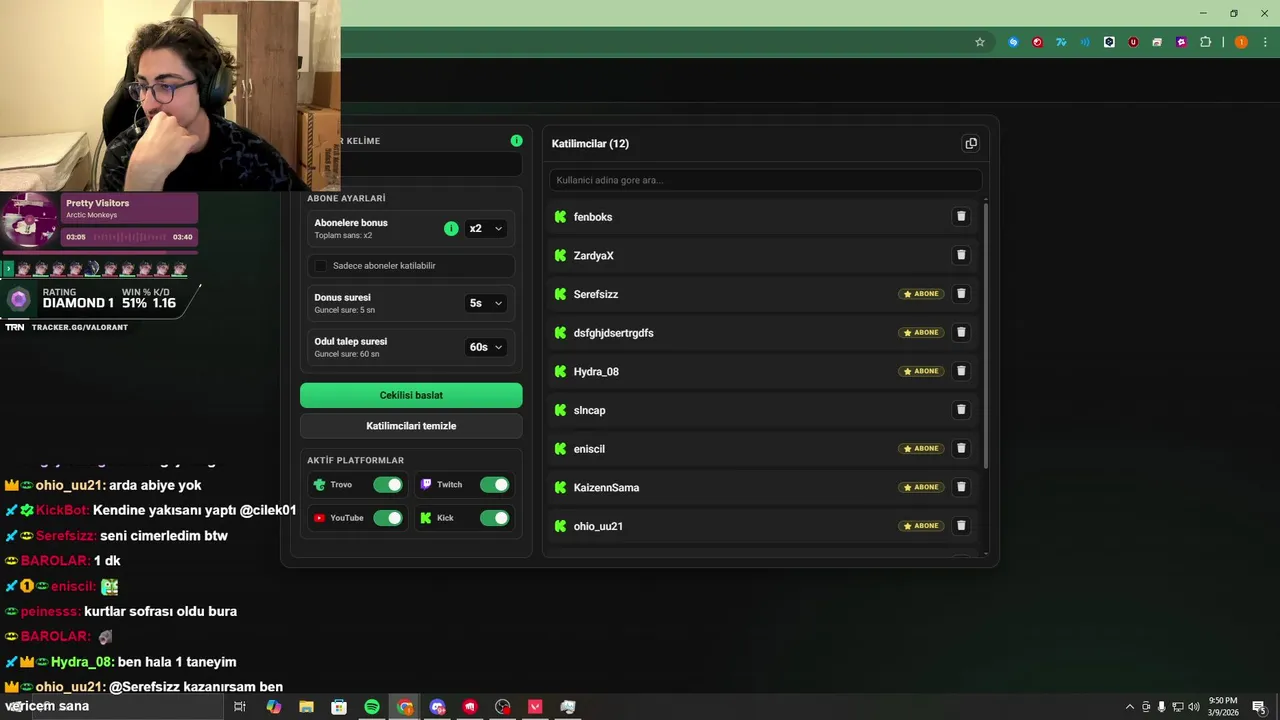1280x720 pixels.
Task: Open the browser Extensions puzzle menu
Action: (x=1205, y=42)
